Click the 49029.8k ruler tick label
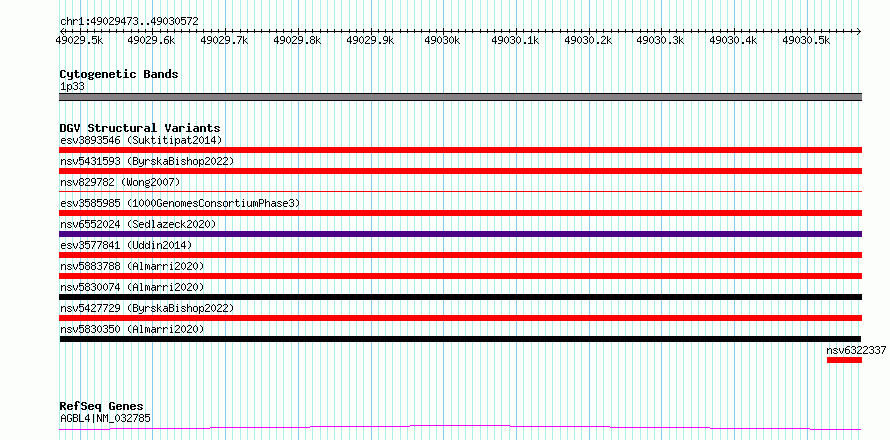 click(297, 40)
